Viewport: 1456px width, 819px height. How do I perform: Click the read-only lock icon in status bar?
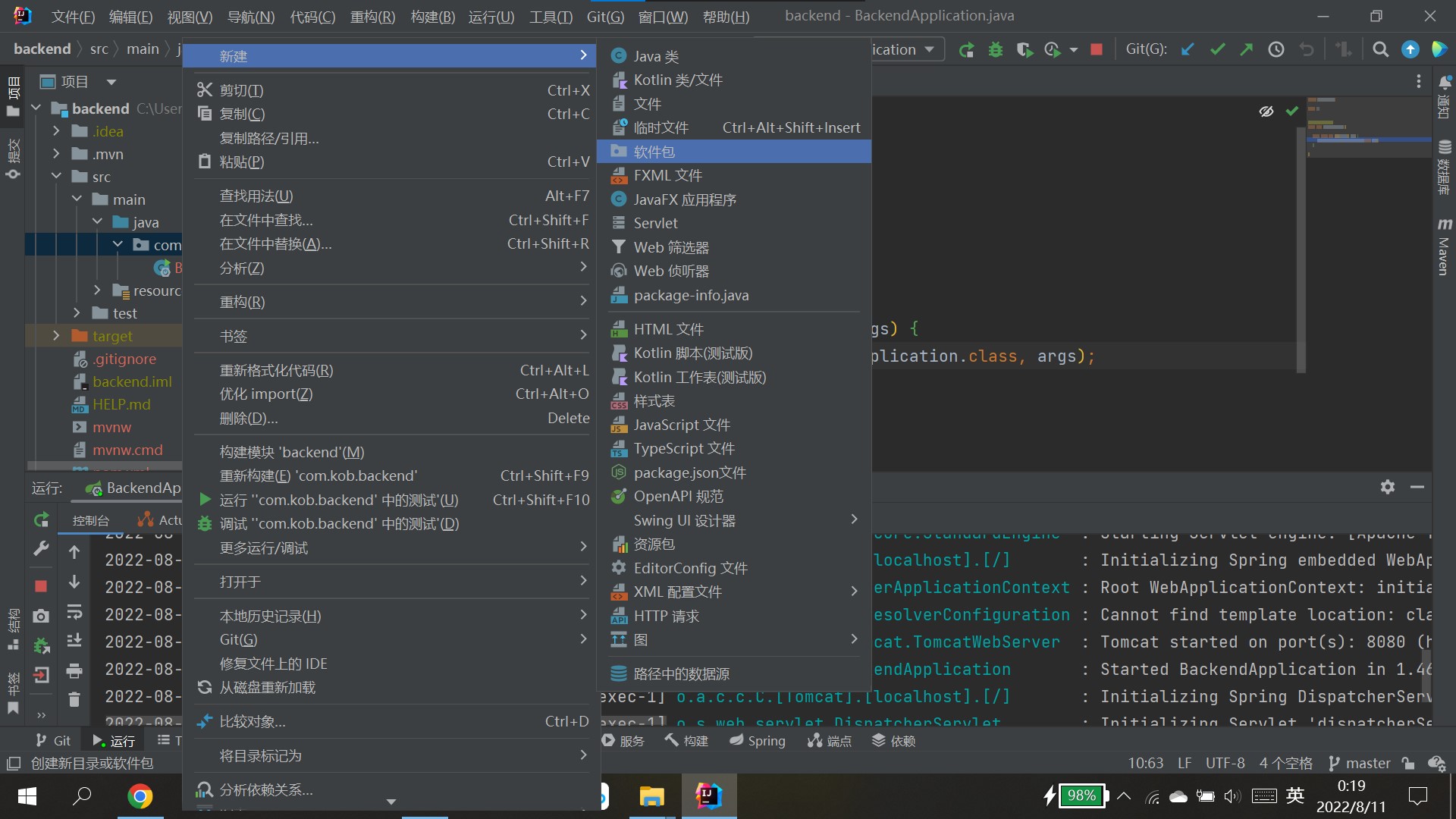point(1408,764)
